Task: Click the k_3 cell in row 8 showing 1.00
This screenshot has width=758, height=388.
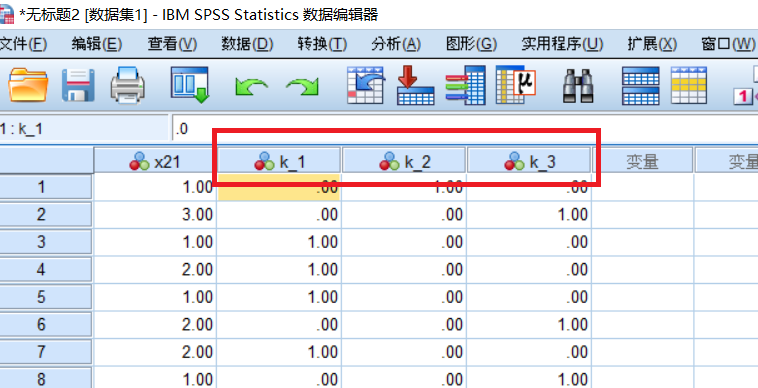Action: point(529,378)
